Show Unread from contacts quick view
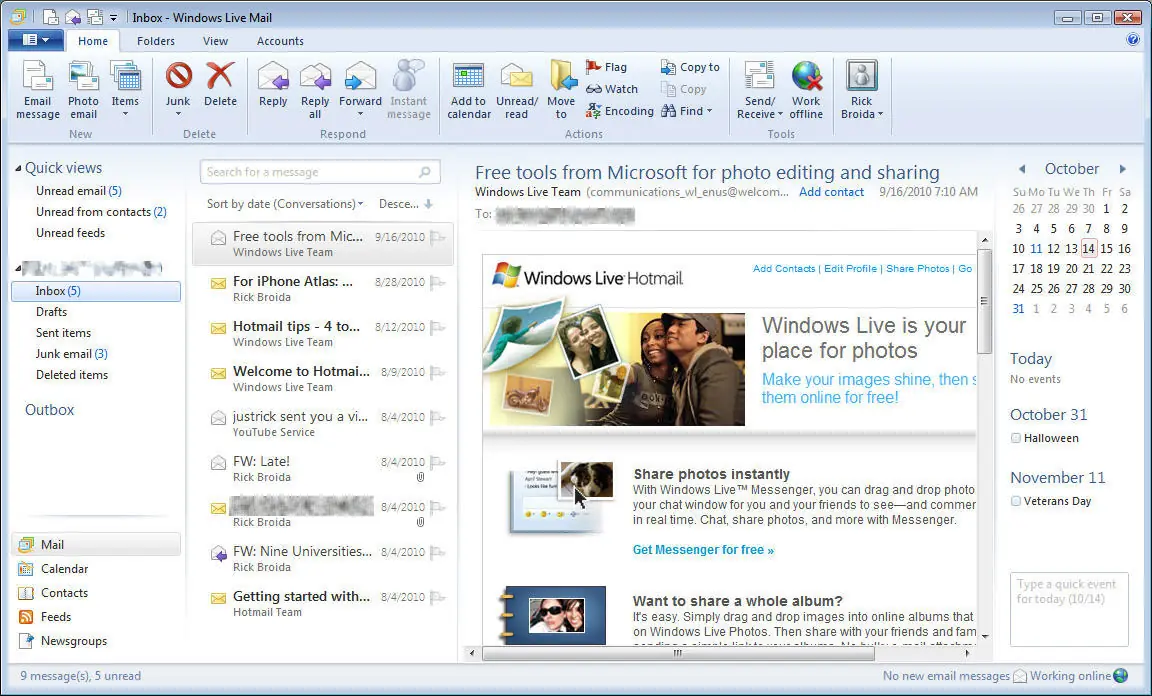The image size is (1152, 696). pos(101,212)
